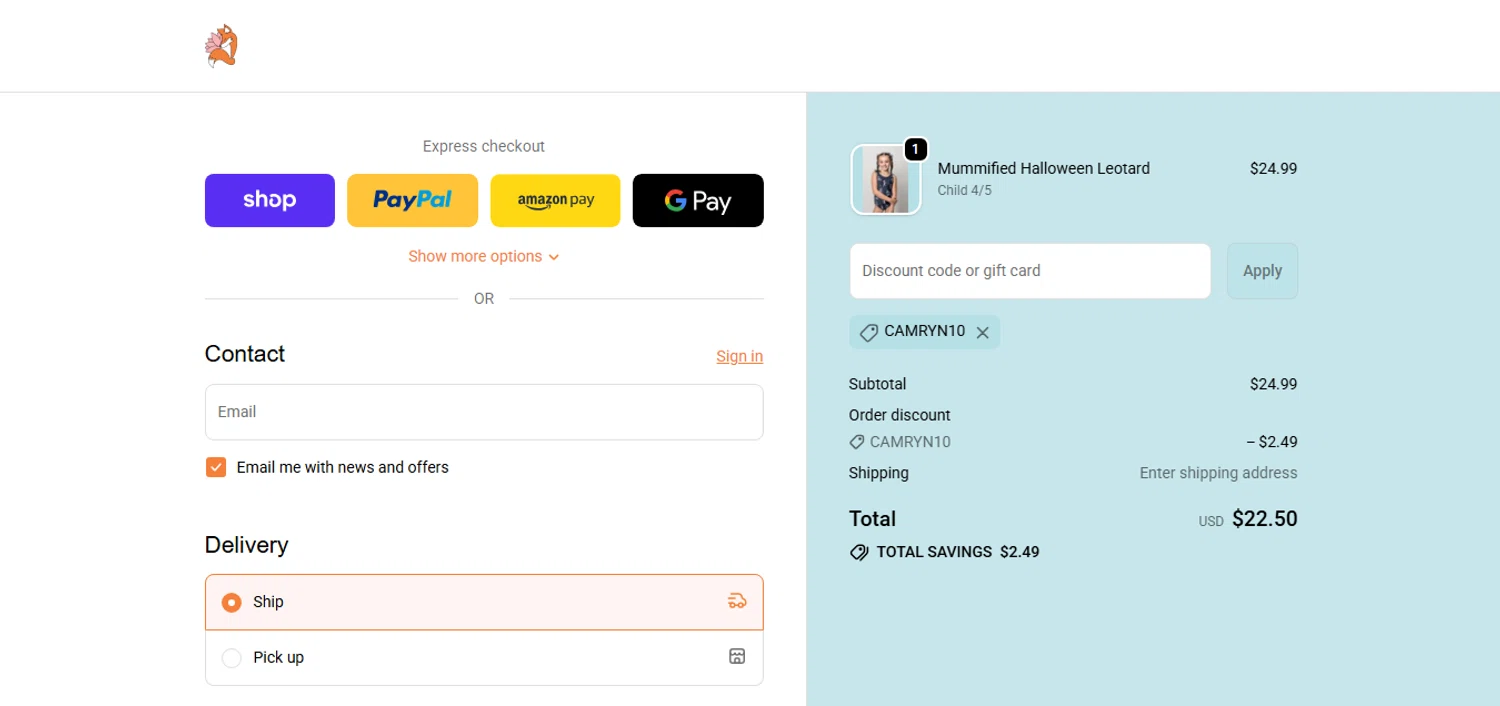Open the Mummified Halloween Leotard thumbnail
Screen dimensions: 1500x706
tap(886, 180)
